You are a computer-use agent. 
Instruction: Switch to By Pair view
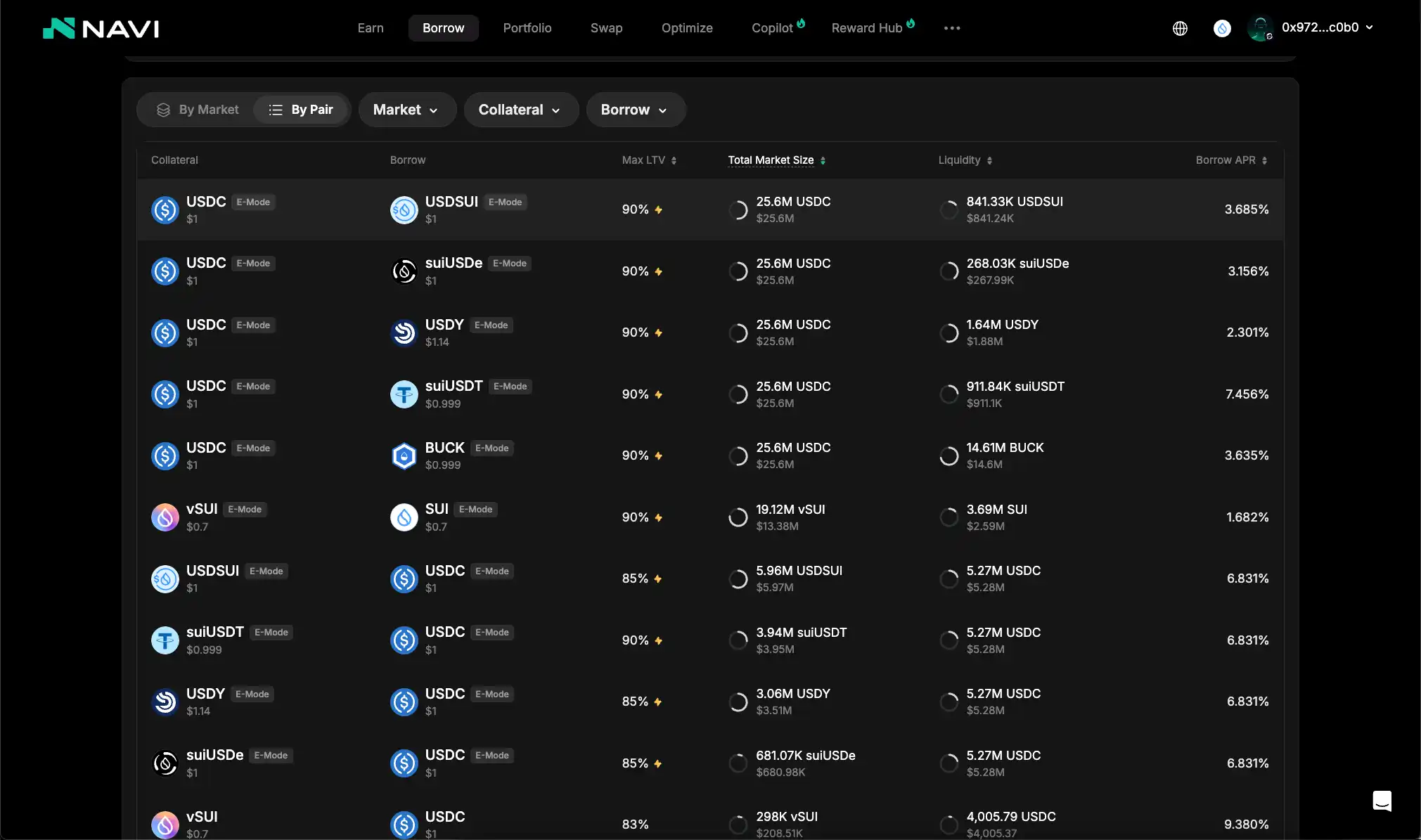[301, 110]
